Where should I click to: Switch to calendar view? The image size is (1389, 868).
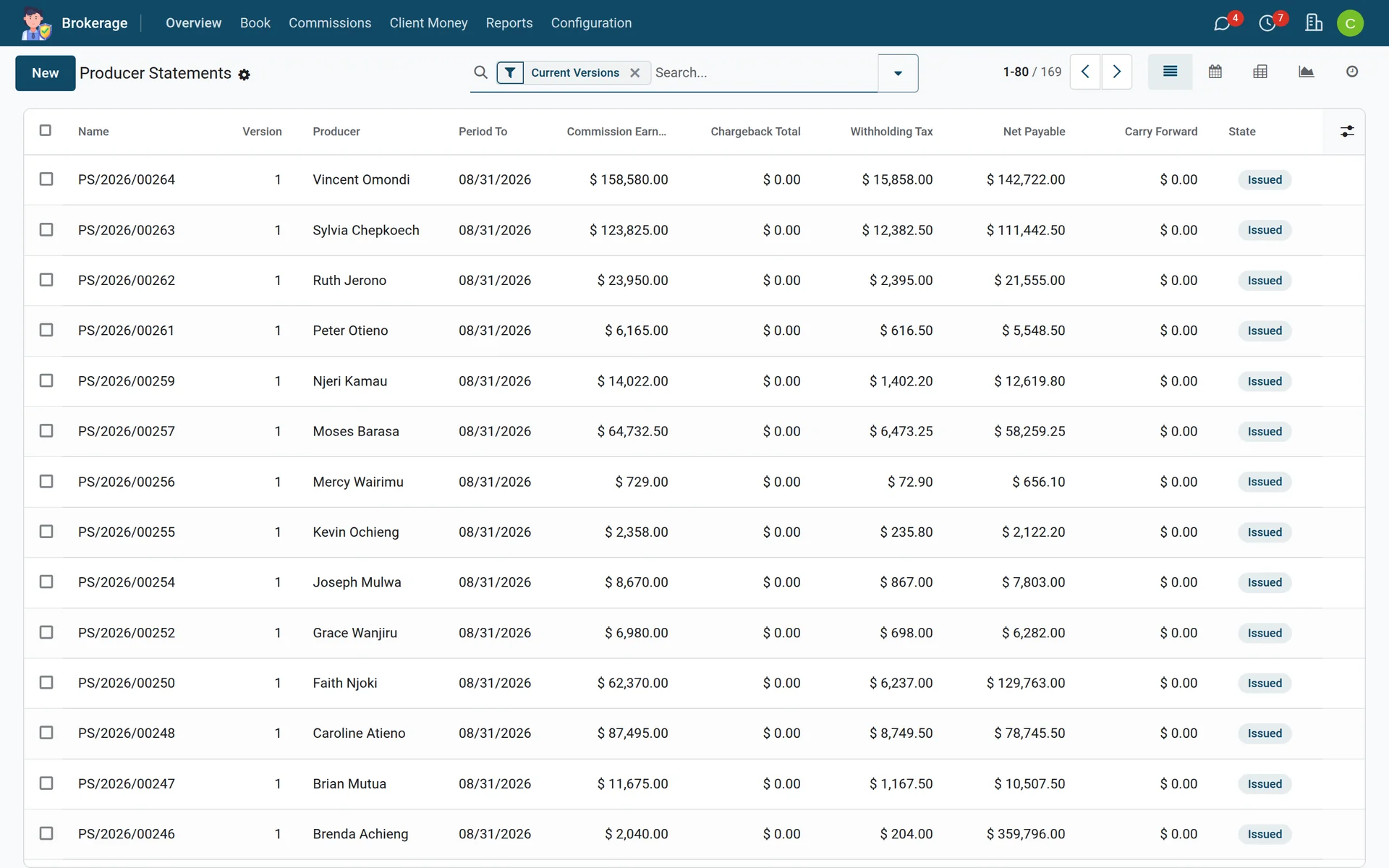click(1215, 72)
